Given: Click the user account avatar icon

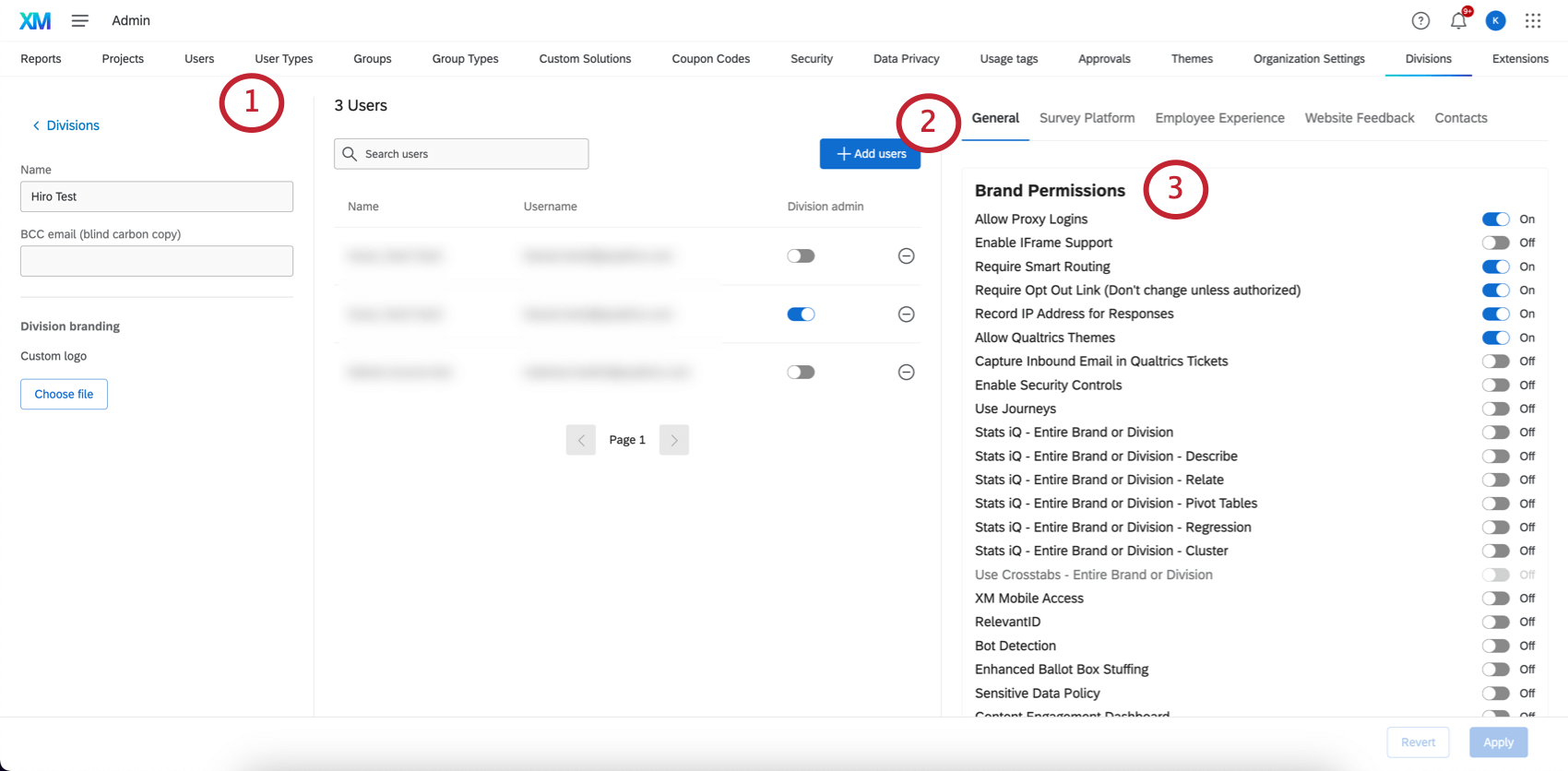Looking at the screenshot, I should pos(1495,20).
